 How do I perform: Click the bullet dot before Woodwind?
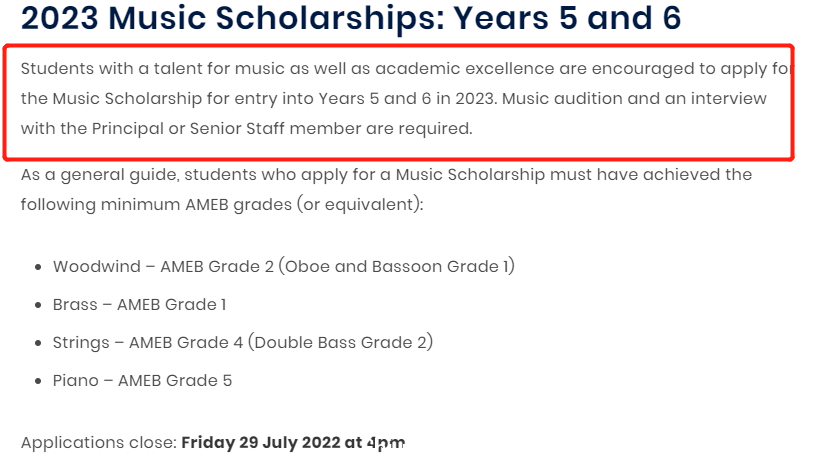(x=38, y=267)
